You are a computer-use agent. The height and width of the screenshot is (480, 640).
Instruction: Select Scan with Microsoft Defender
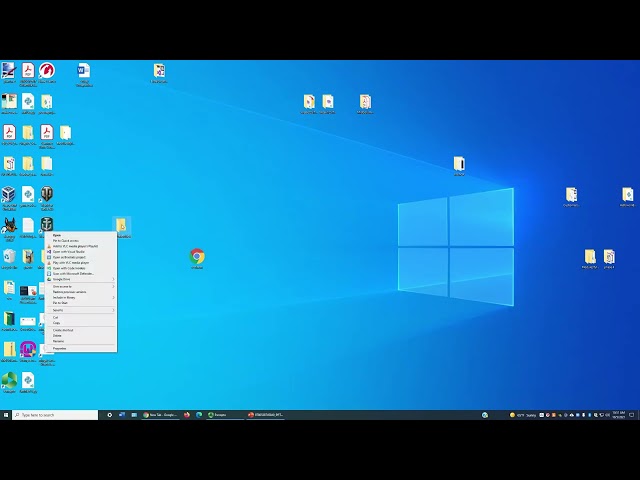[x=81, y=273]
